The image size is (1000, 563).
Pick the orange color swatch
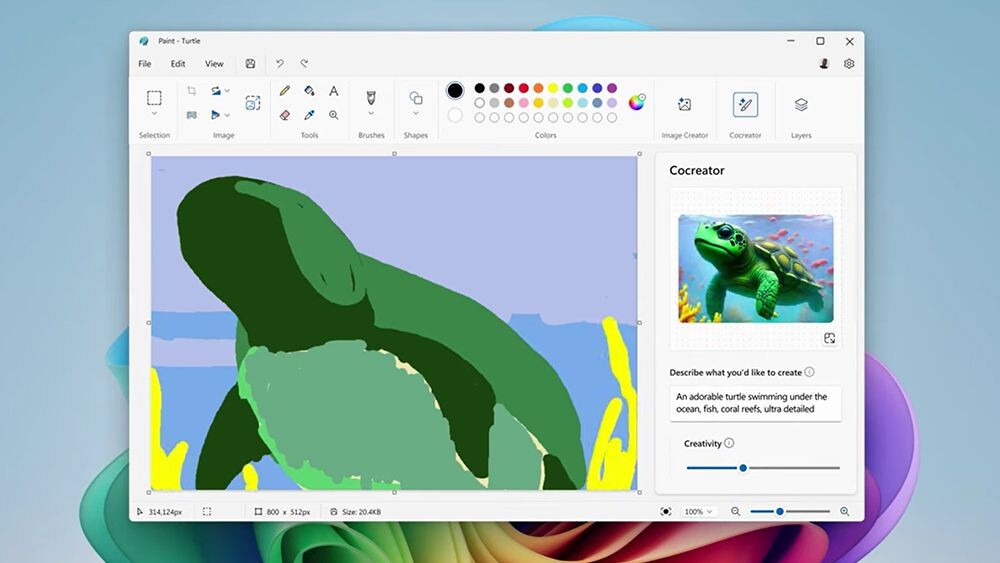coord(538,88)
